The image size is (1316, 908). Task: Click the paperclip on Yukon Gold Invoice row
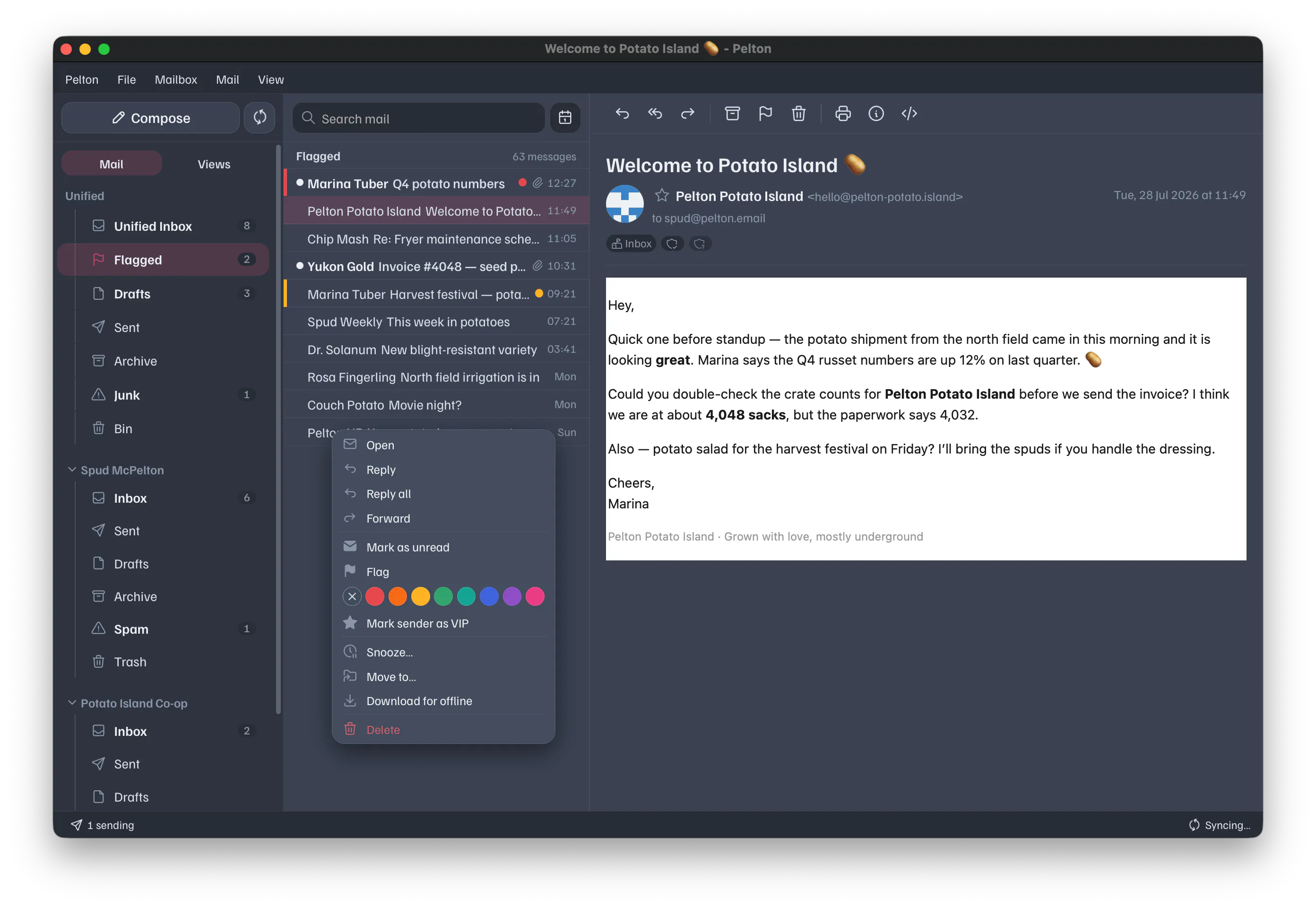coord(537,266)
